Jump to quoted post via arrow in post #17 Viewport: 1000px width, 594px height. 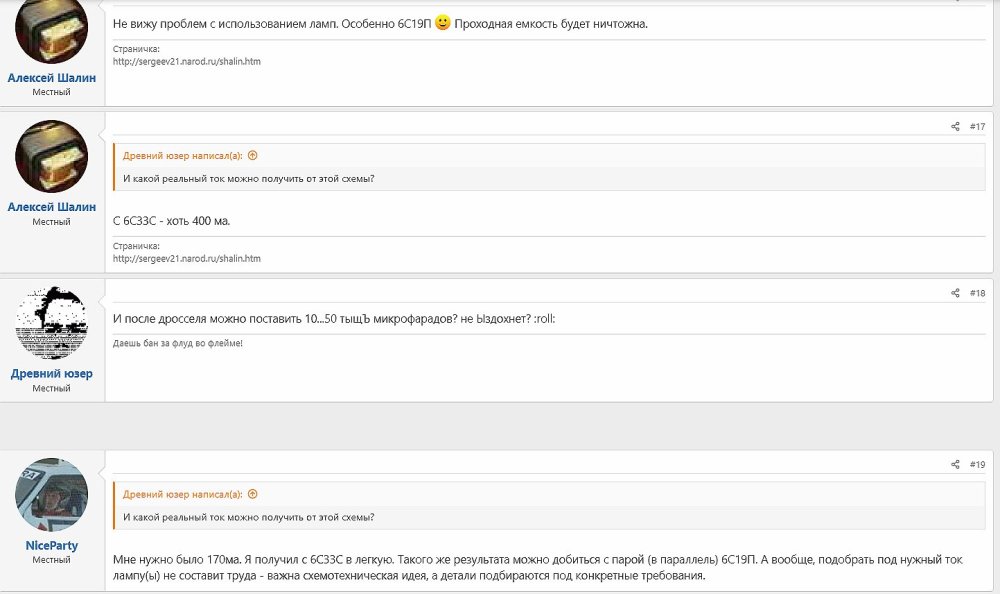click(x=252, y=156)
